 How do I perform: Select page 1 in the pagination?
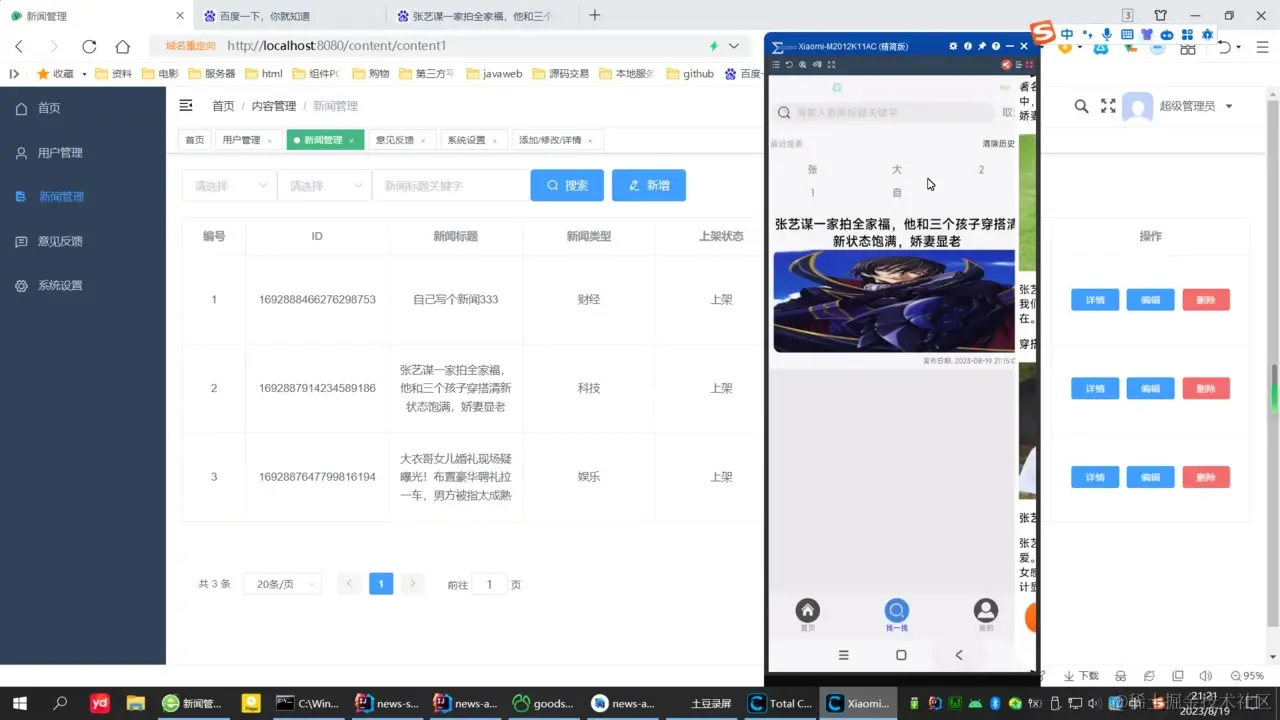381,584
